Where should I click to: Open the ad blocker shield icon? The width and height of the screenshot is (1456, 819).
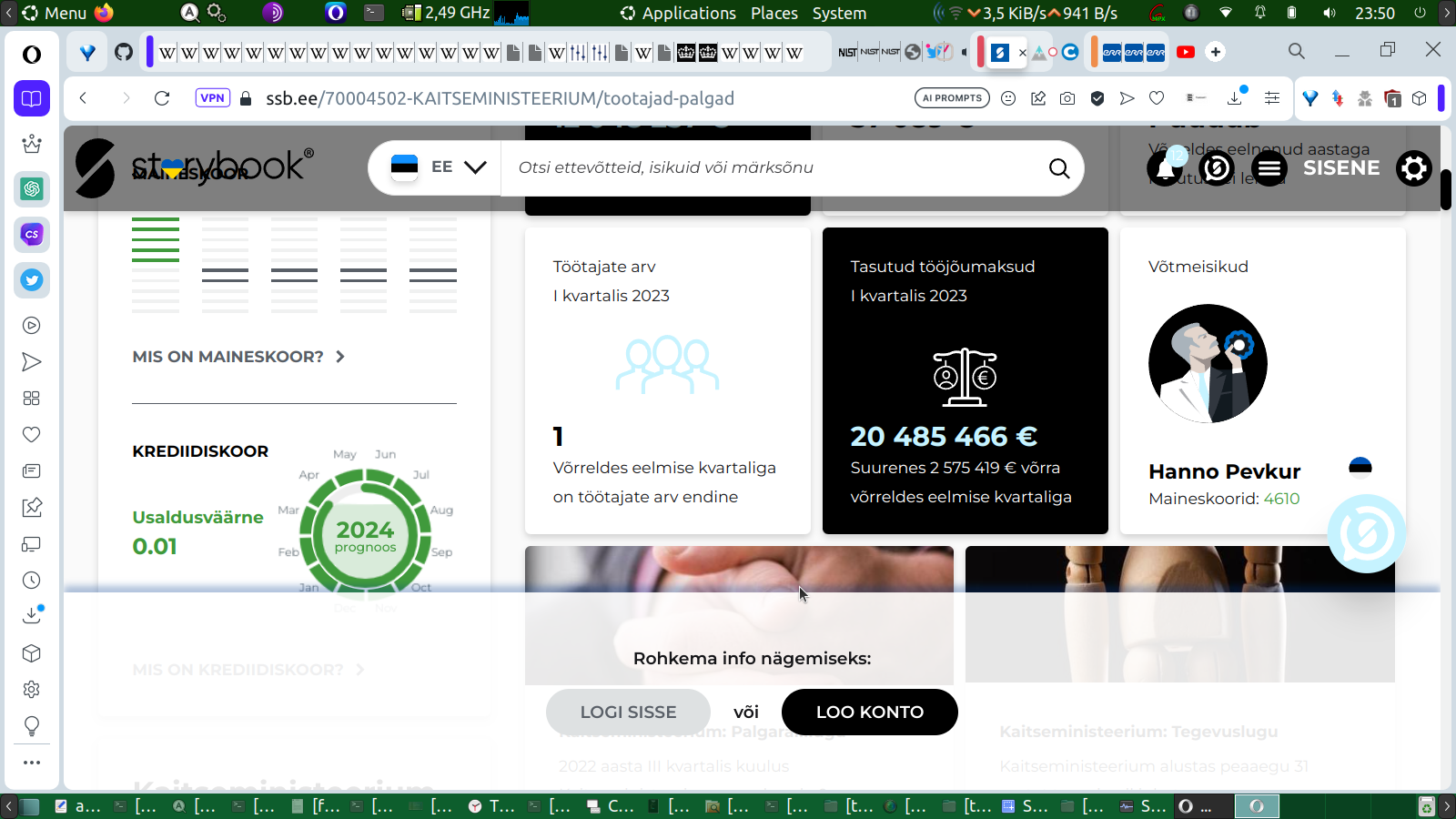click(x=1097, y=98)
